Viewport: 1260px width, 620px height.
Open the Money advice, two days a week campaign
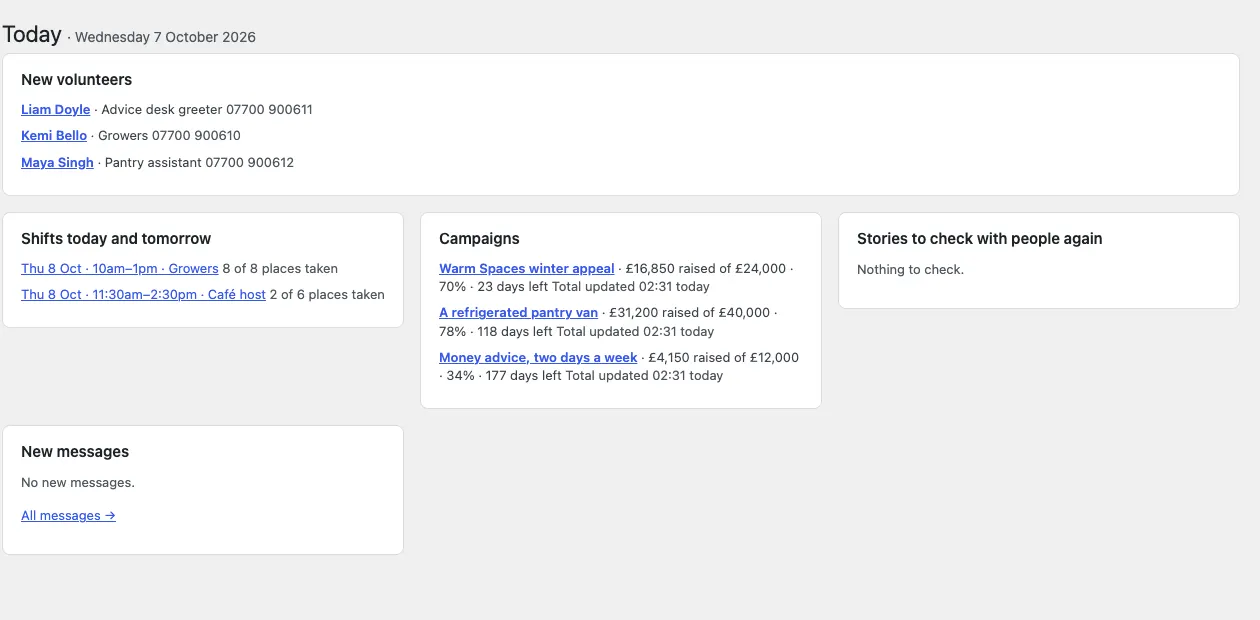click(x=538, y=358)
